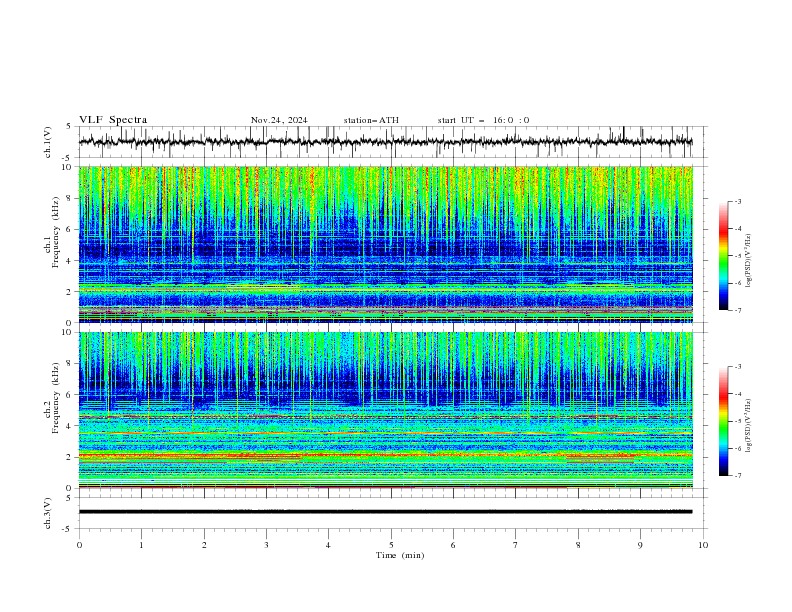Click the ch.3 flat waveform trace
This screenshot has height=612, width=792.
385,512
